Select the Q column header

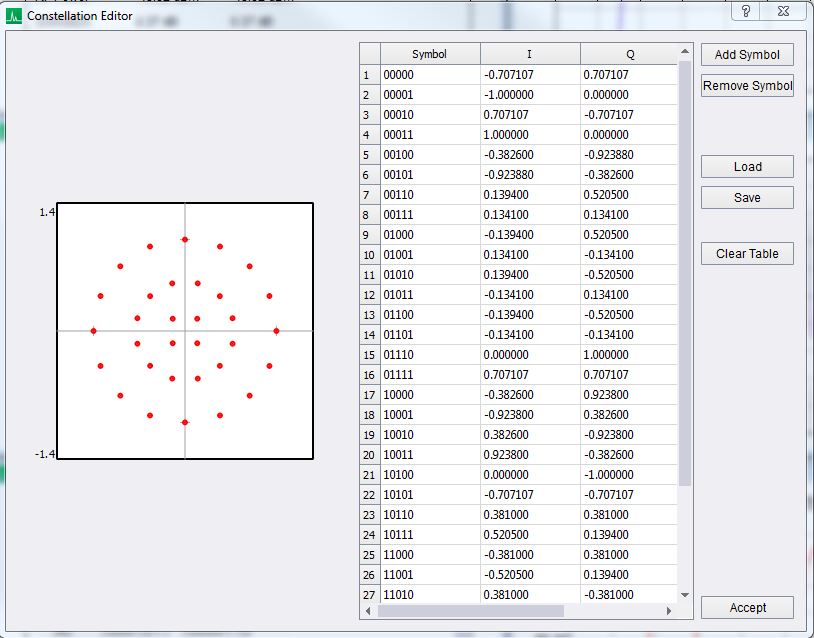point(629,54)
